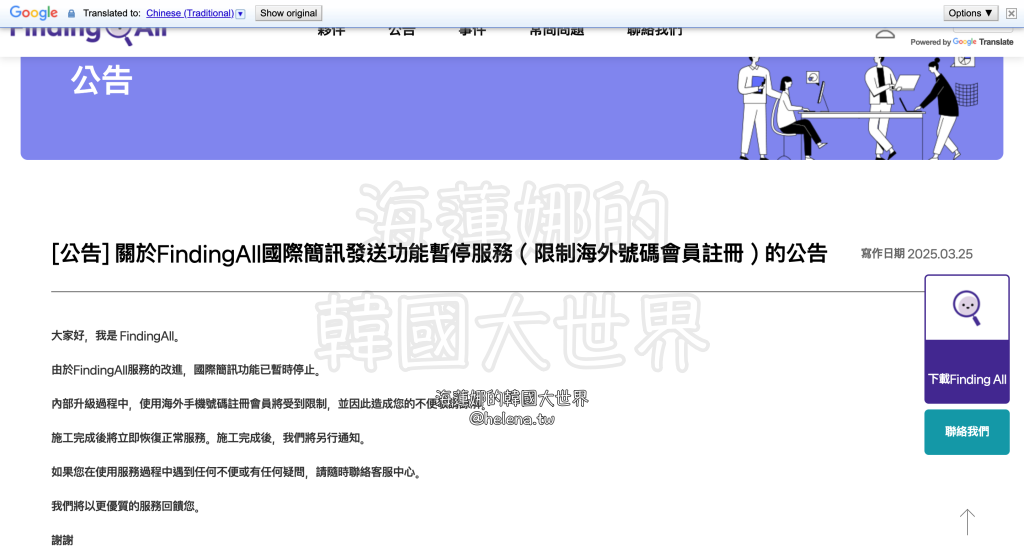Click the line starting with 施工完成後將立即恢復
The width and height of the screenshot is (1024, 553).
click(x=210, y=438)
